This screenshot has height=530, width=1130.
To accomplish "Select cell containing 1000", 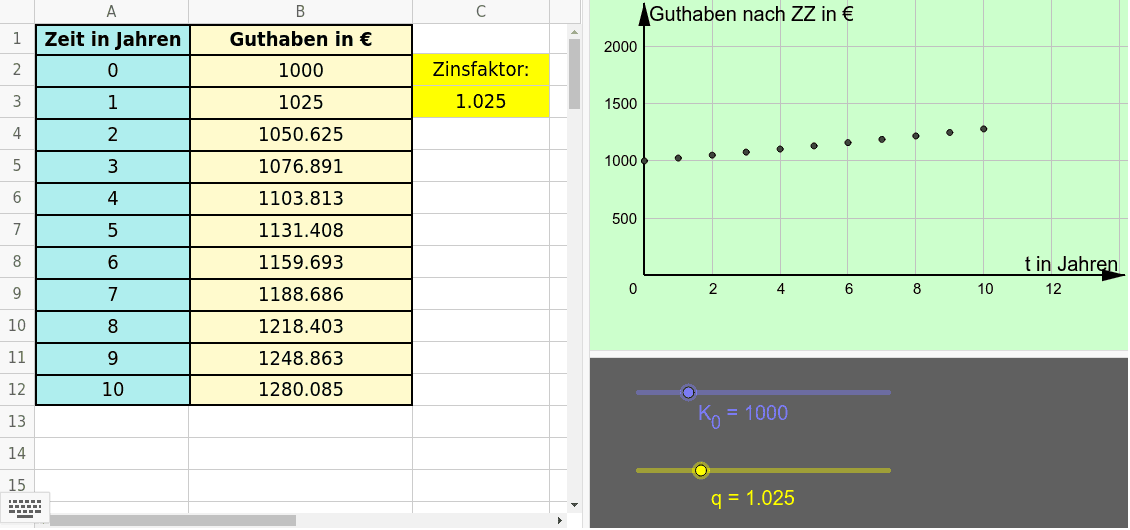I will 301,70.
